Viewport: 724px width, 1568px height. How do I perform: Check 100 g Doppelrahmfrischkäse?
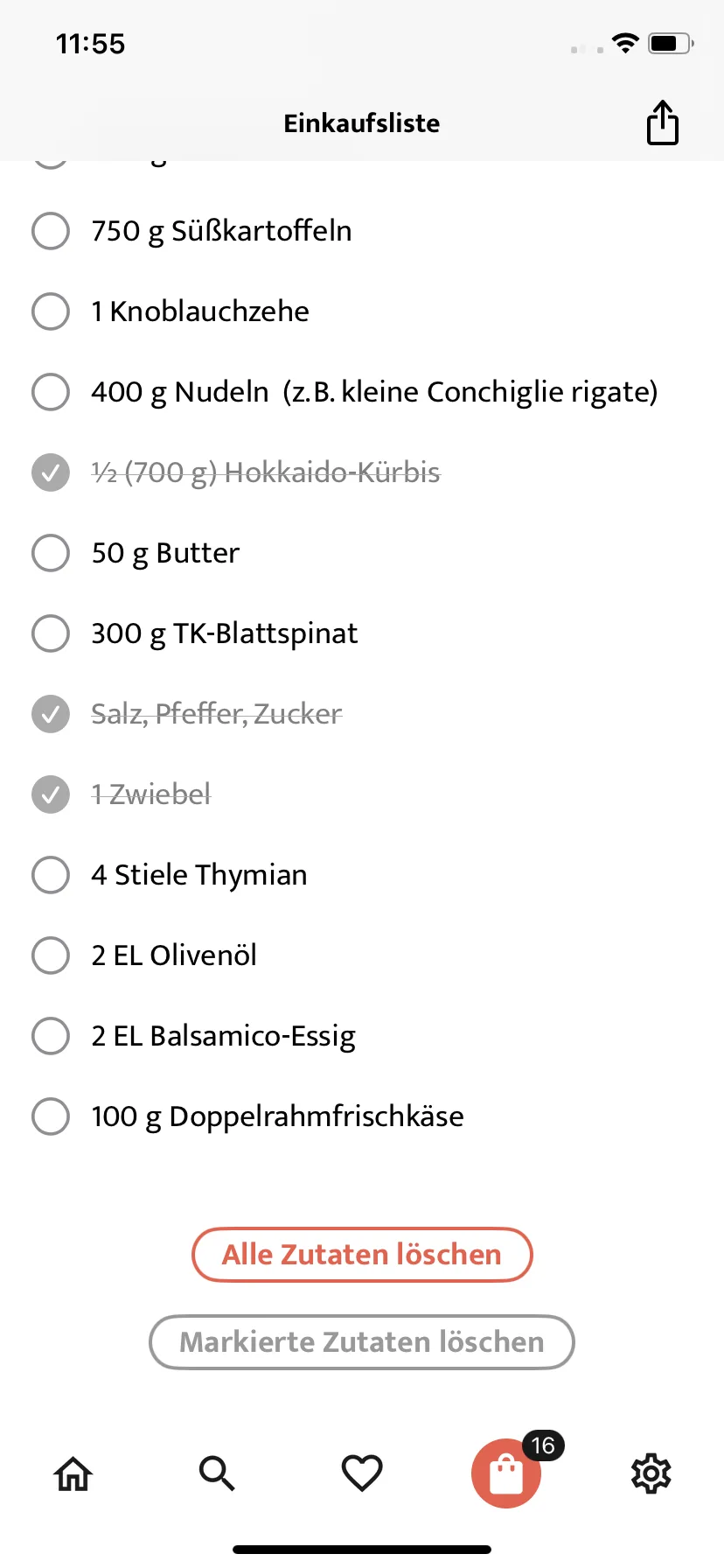point(51,1116)
